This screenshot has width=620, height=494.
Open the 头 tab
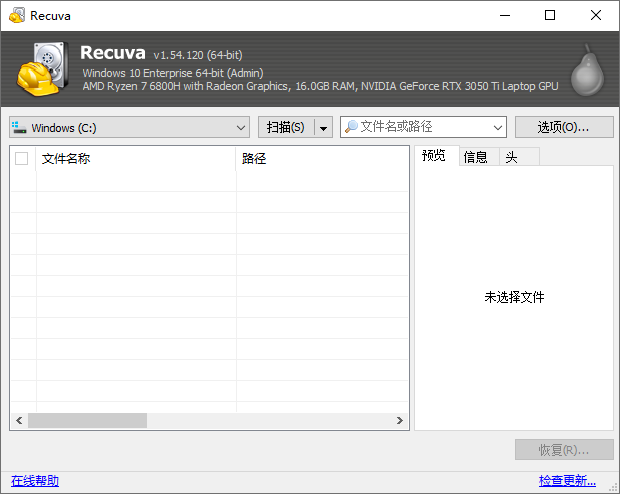(x=511, y=157)
